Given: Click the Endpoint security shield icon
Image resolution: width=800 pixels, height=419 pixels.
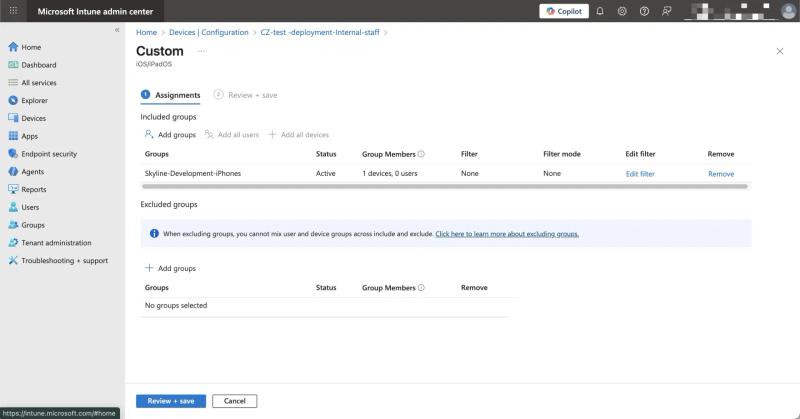Looking at the screenshot, I should coord(13,154).
